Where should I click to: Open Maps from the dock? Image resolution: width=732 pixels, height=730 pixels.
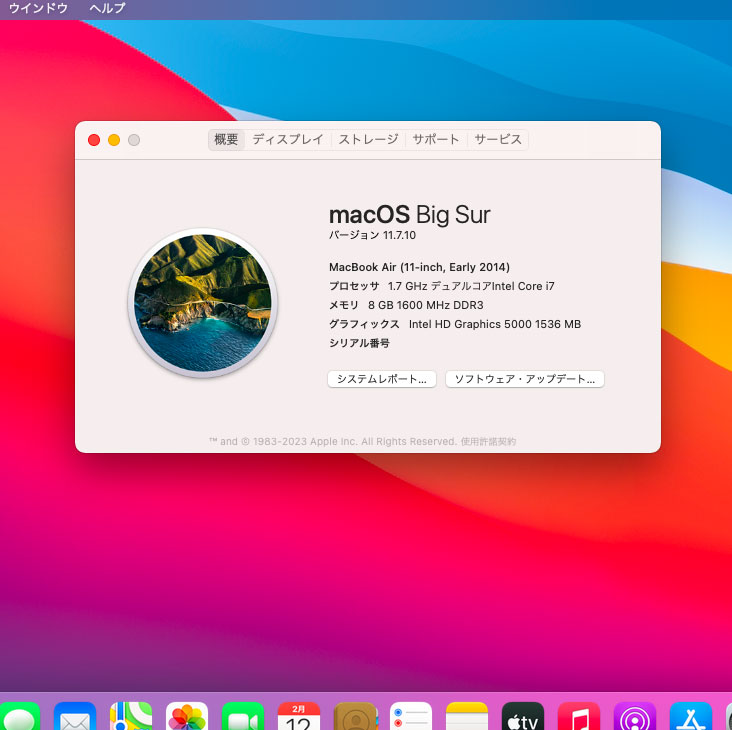(131, 716)
